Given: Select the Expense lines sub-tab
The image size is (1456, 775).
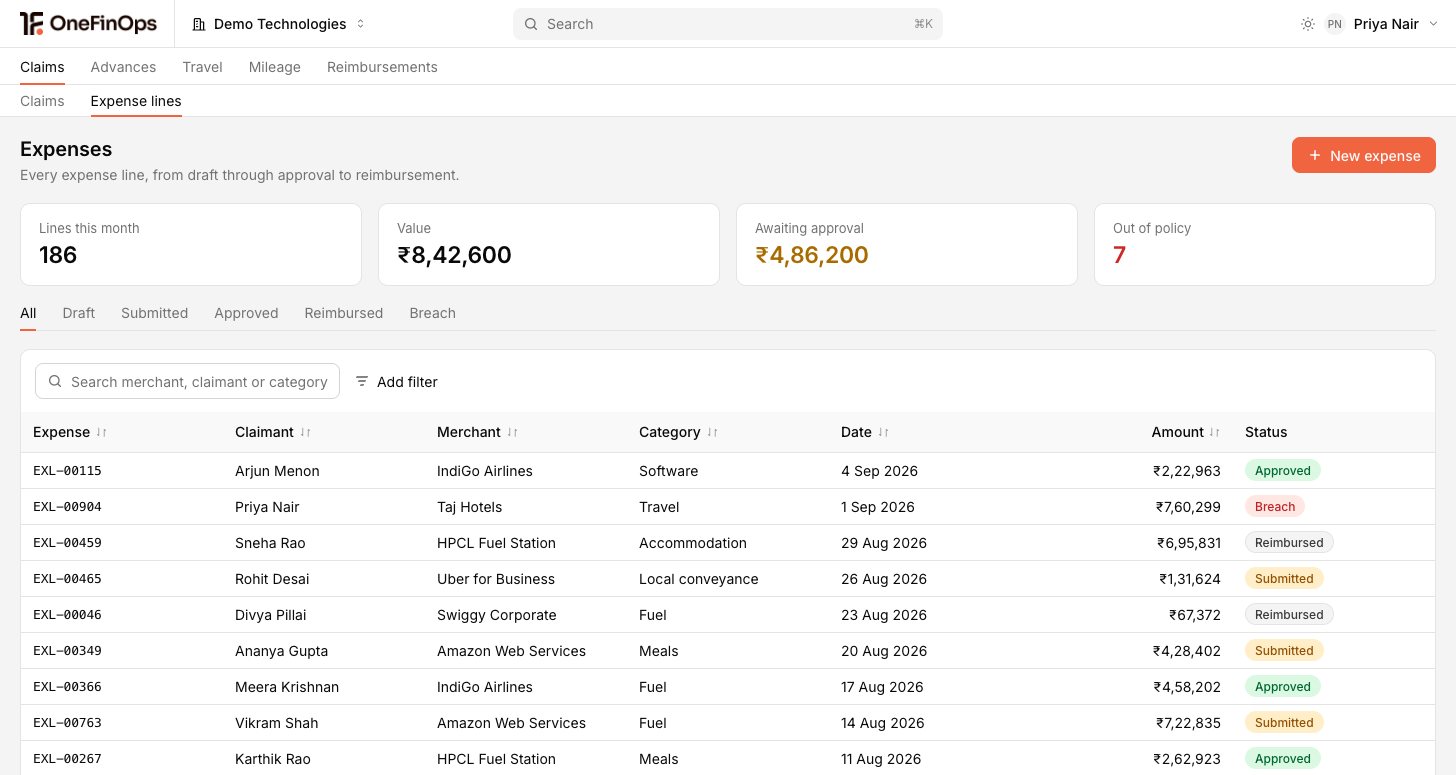Looking at the screenshot, I should click(x=136, y=101).
